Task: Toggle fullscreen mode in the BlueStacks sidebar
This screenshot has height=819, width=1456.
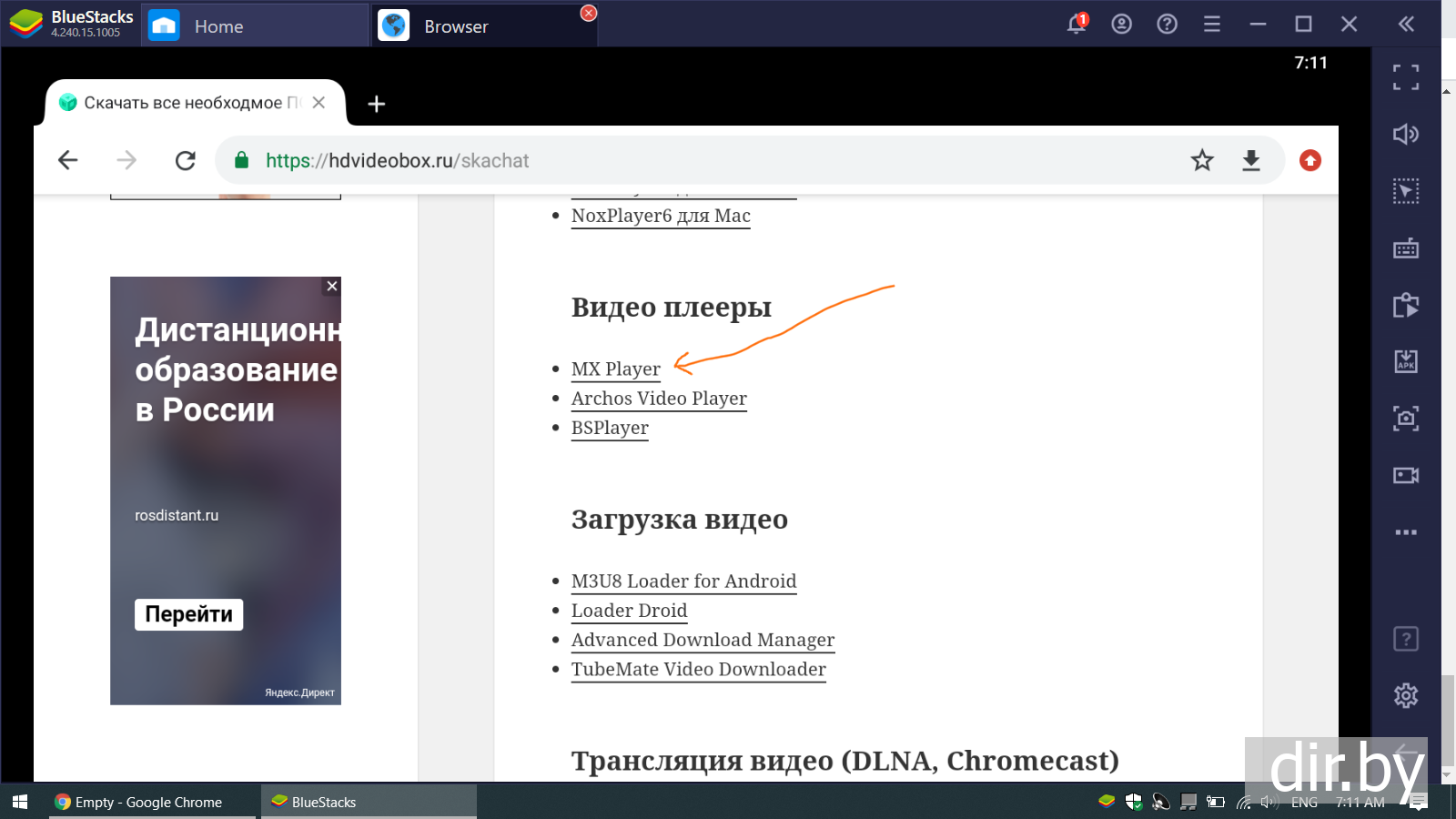Action: click(x=1405, y=77)
